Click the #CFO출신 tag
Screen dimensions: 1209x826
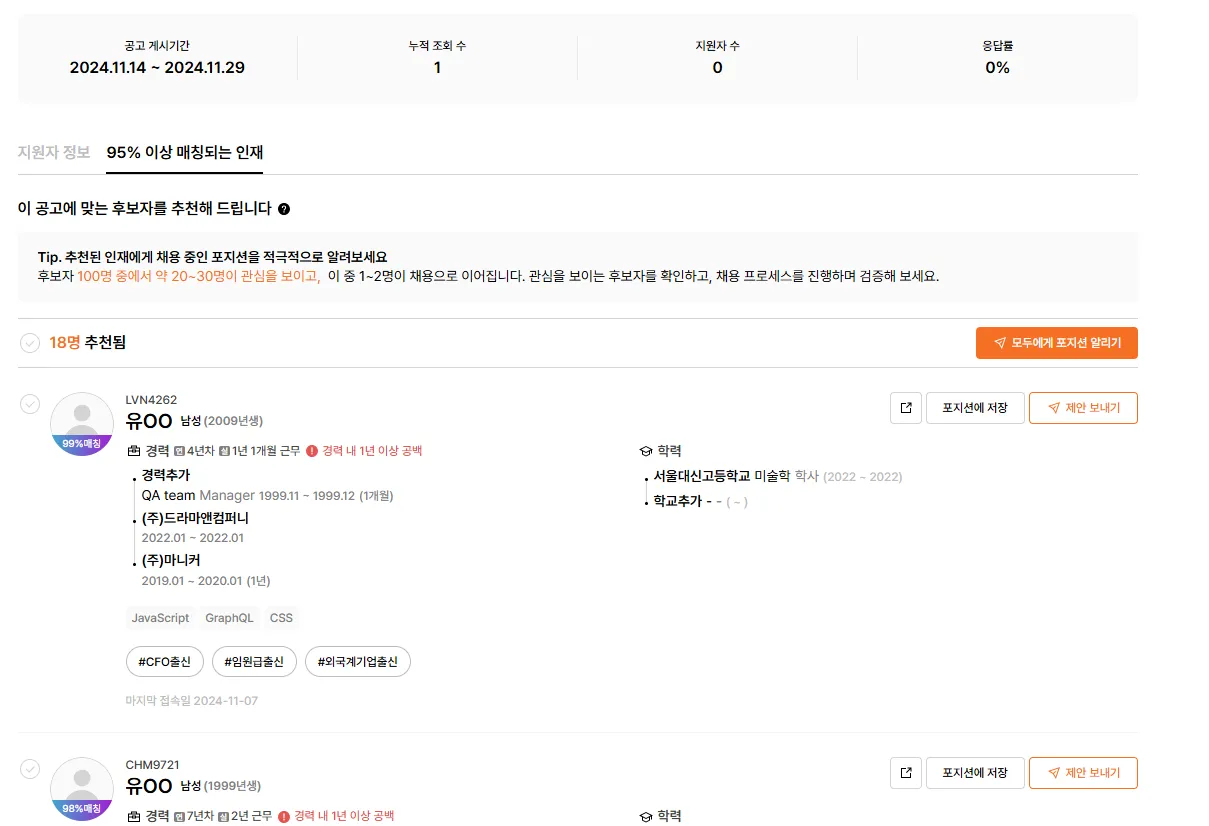coord(165,662)
